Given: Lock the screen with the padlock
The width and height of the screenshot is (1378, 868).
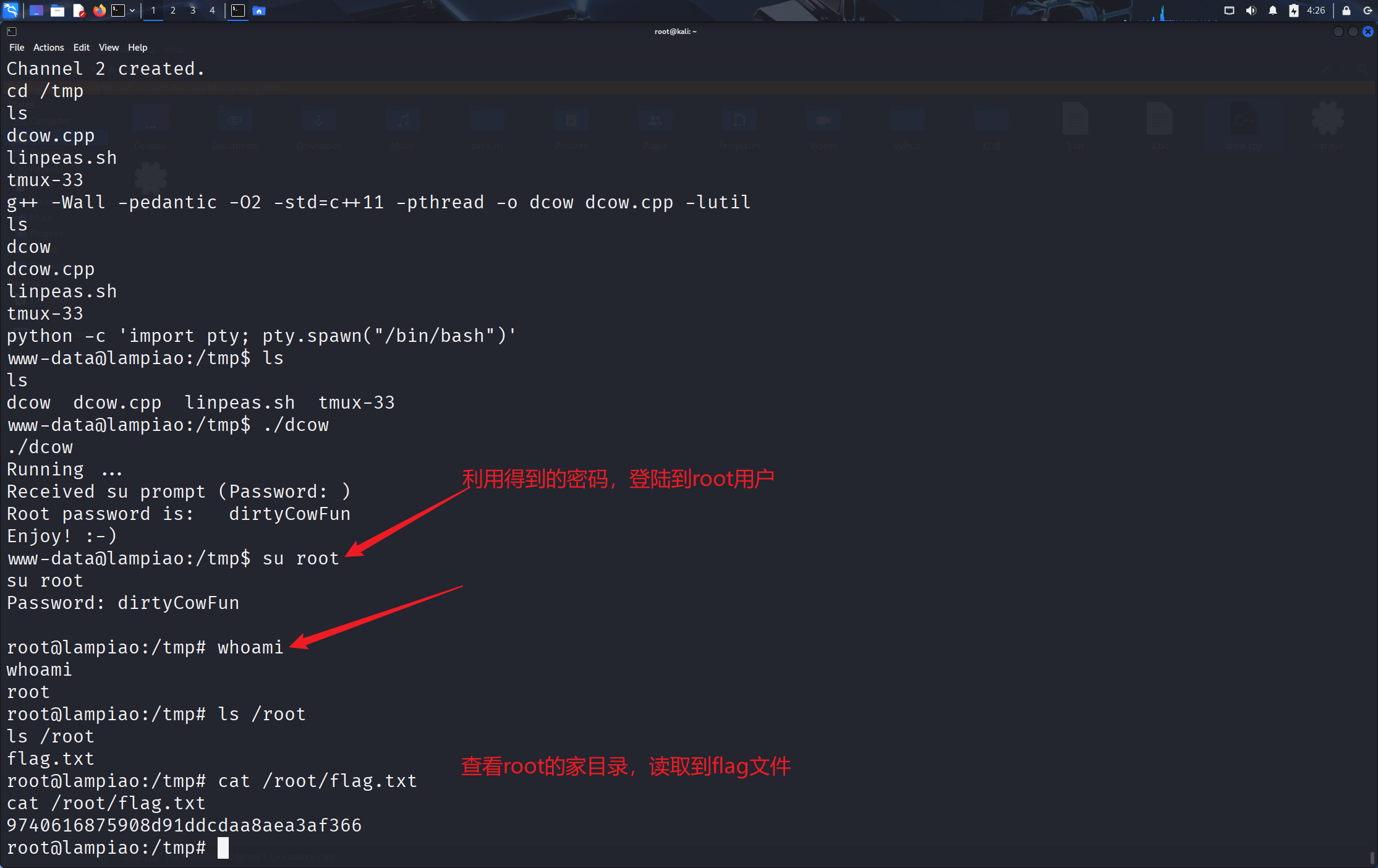Looking at the screenshot, I should tap(1346, 11).
